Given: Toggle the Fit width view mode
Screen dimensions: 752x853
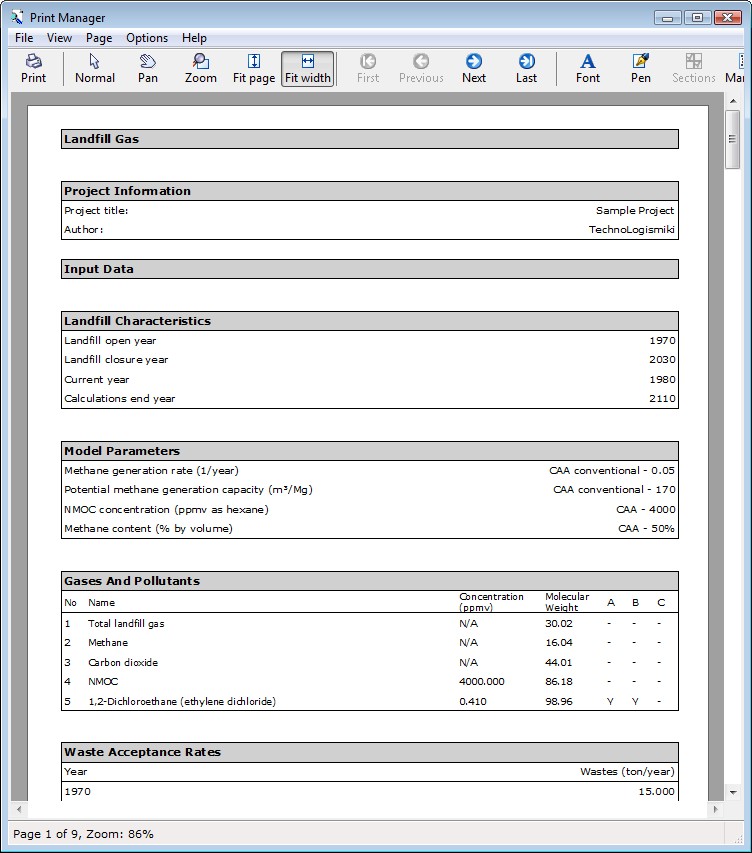Looking at the screenshot, I should pos(307,68).
